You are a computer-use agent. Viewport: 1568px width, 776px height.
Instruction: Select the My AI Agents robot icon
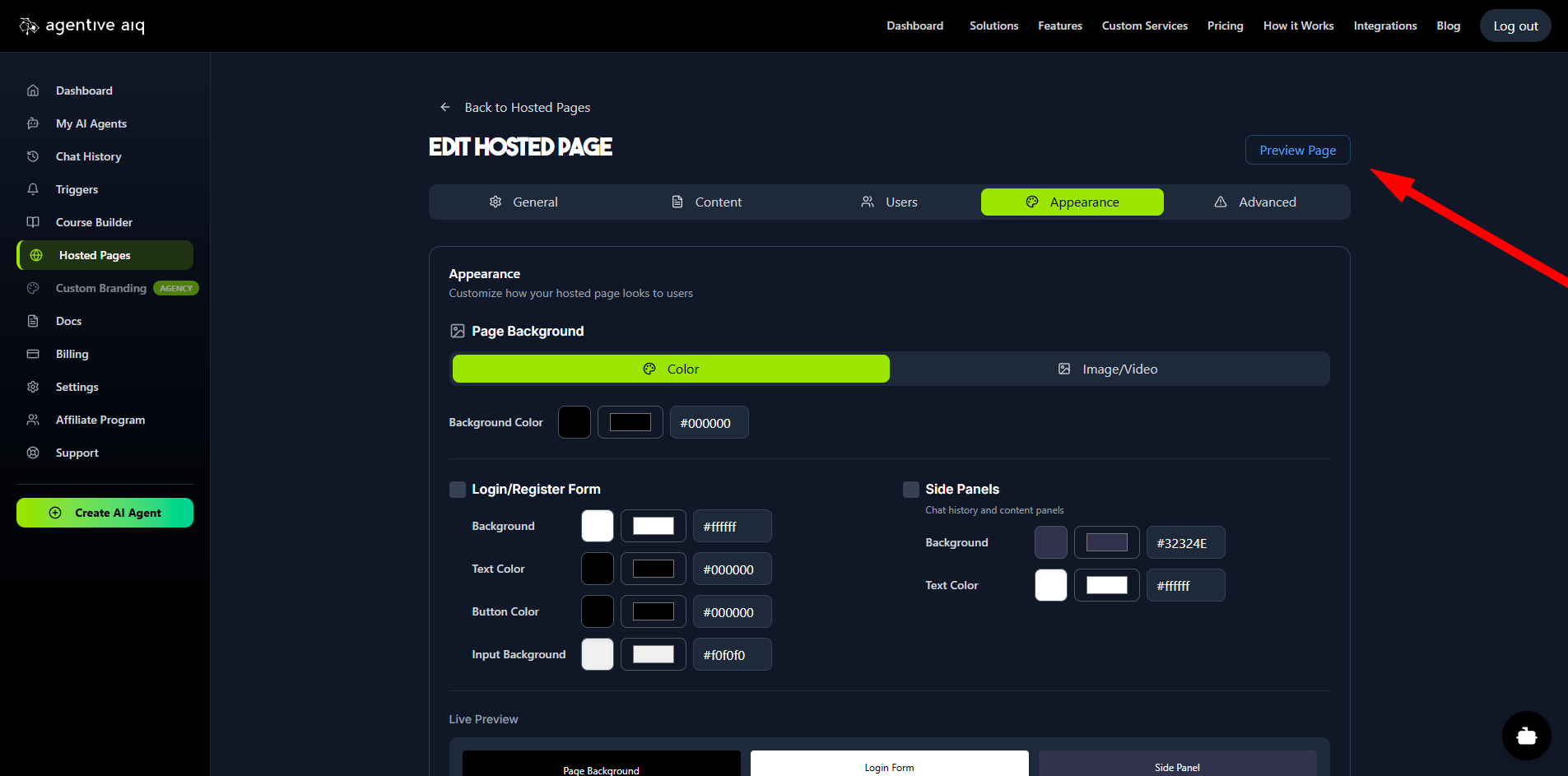click(x=33, y=123)
